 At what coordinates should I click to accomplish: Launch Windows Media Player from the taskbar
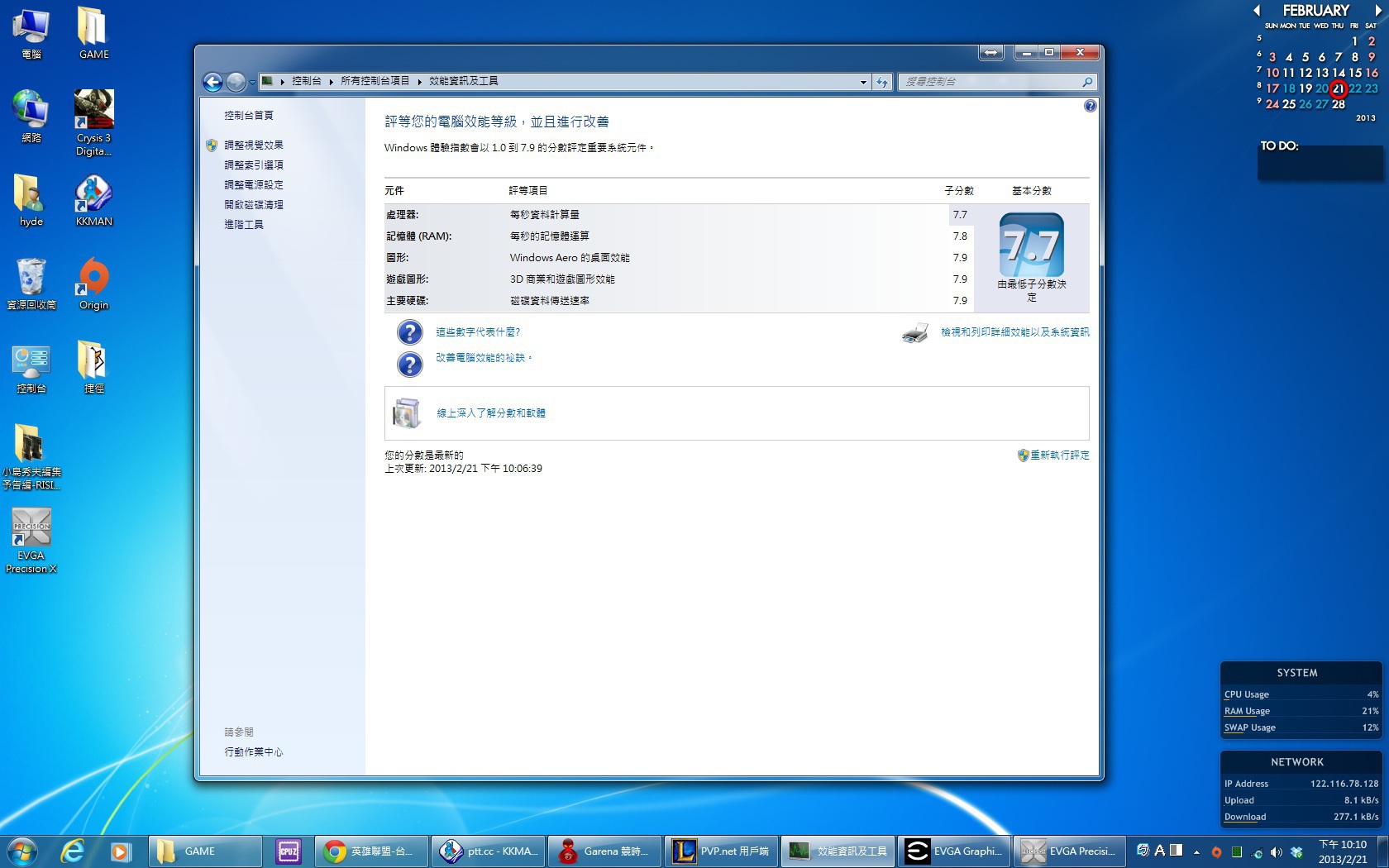[x=120, y=851]
